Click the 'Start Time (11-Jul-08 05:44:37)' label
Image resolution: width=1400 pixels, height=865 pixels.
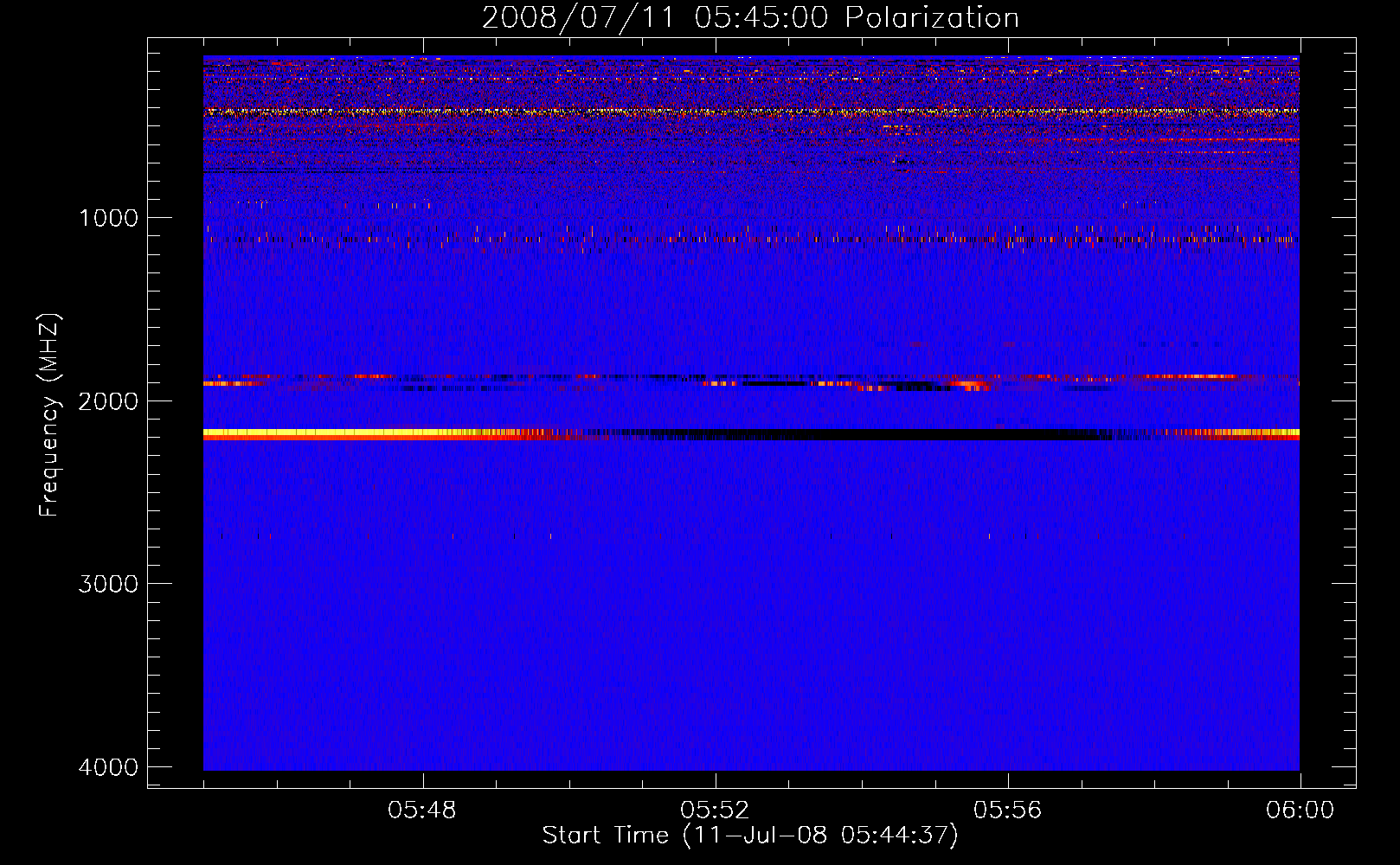(750, 836)
